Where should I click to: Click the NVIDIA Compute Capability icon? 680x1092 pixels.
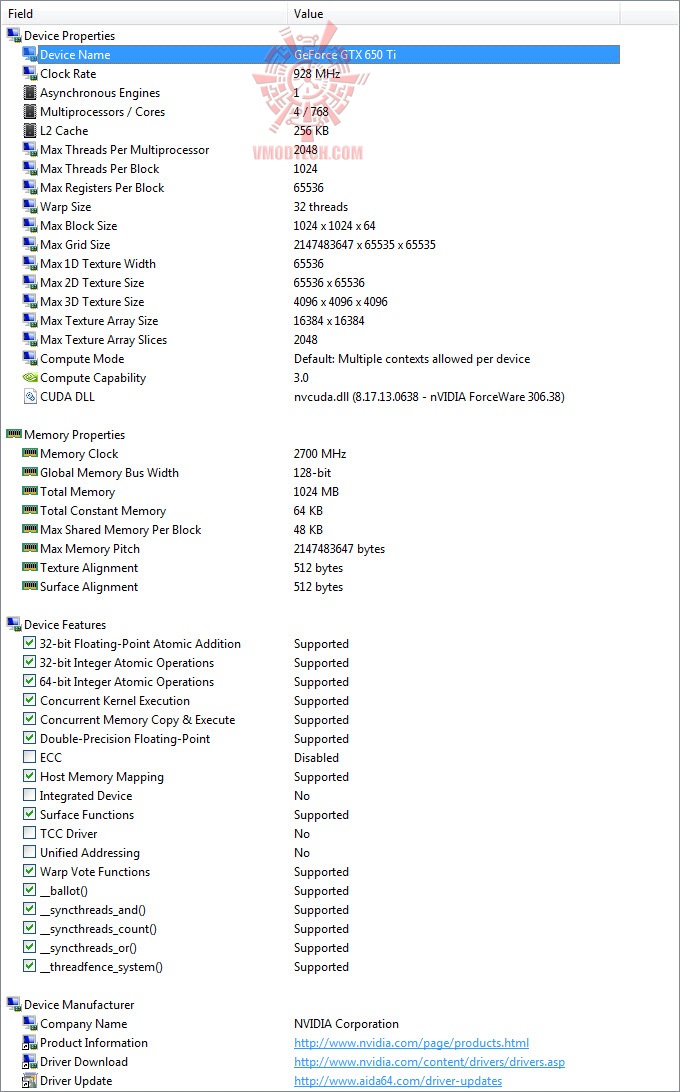29,377
